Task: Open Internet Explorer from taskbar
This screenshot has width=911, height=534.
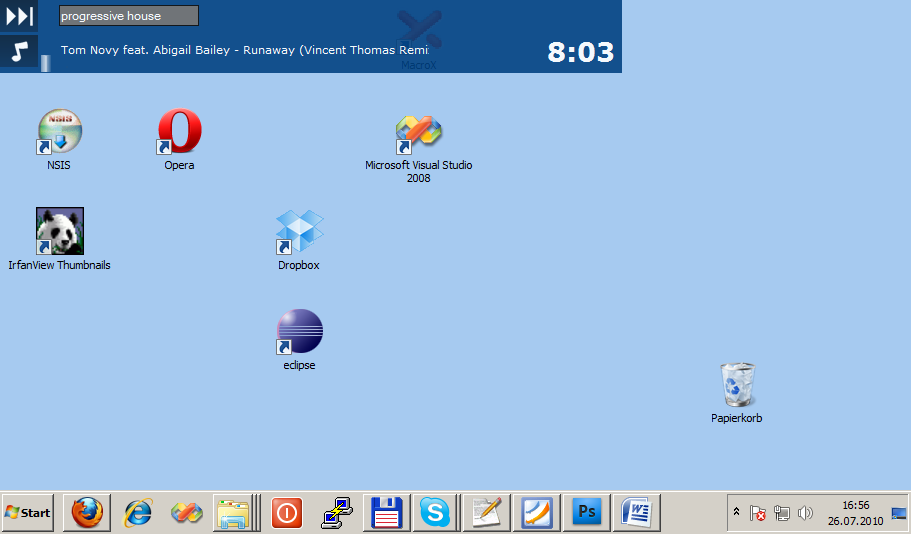Action: 137,513
